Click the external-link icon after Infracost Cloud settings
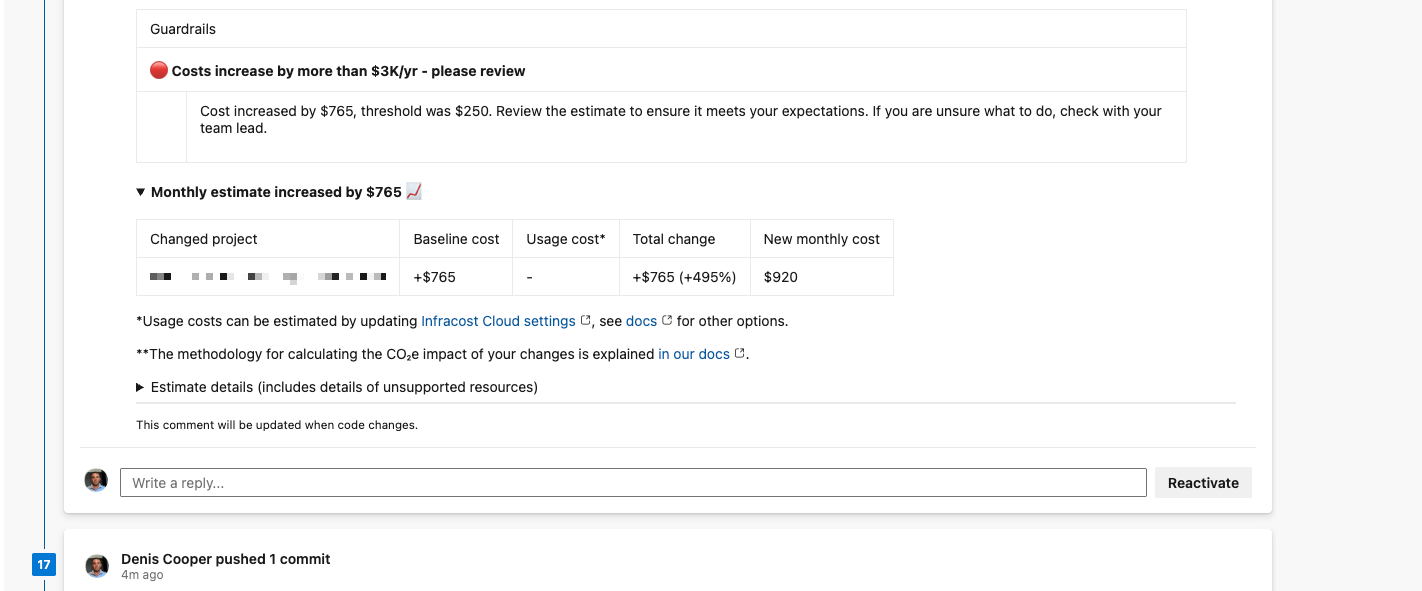The image size is (1422, 591). 586,321
